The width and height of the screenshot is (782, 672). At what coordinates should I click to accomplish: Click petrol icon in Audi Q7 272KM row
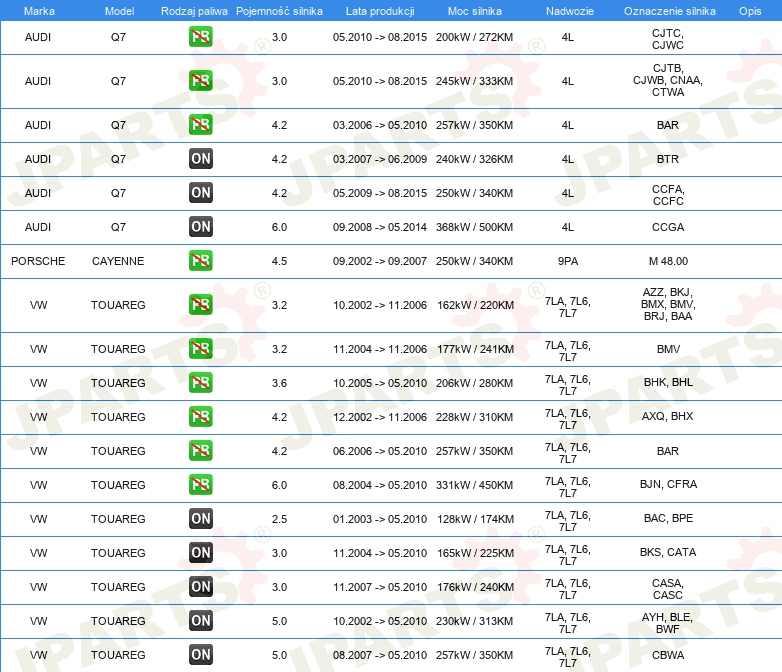200,37
